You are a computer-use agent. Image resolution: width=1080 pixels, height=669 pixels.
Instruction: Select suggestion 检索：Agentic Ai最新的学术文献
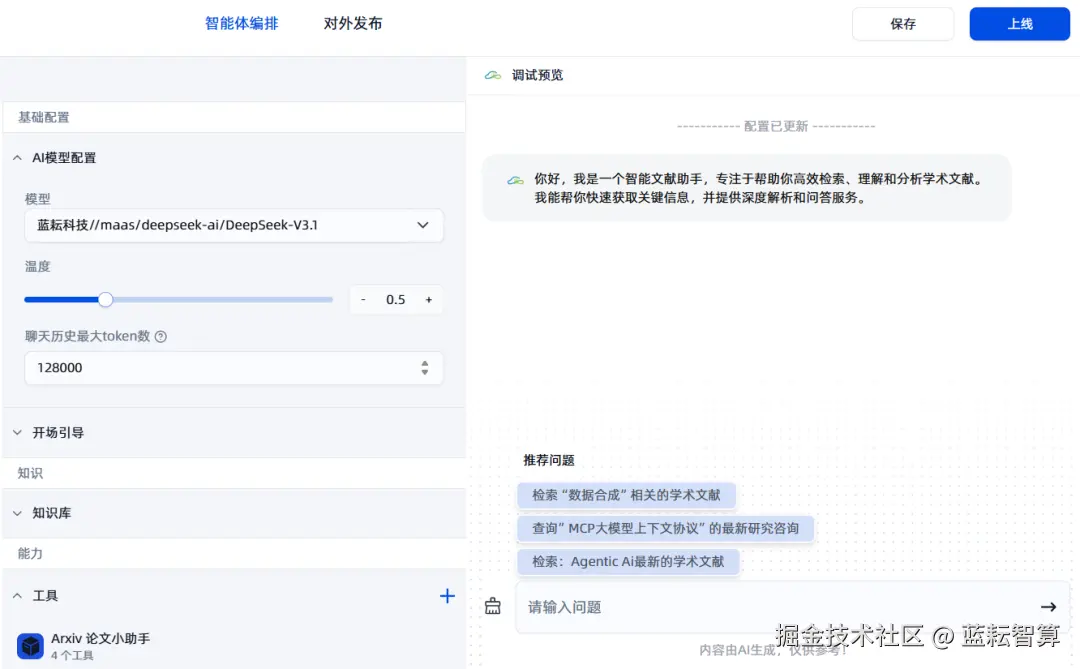(x=628, y=562)
